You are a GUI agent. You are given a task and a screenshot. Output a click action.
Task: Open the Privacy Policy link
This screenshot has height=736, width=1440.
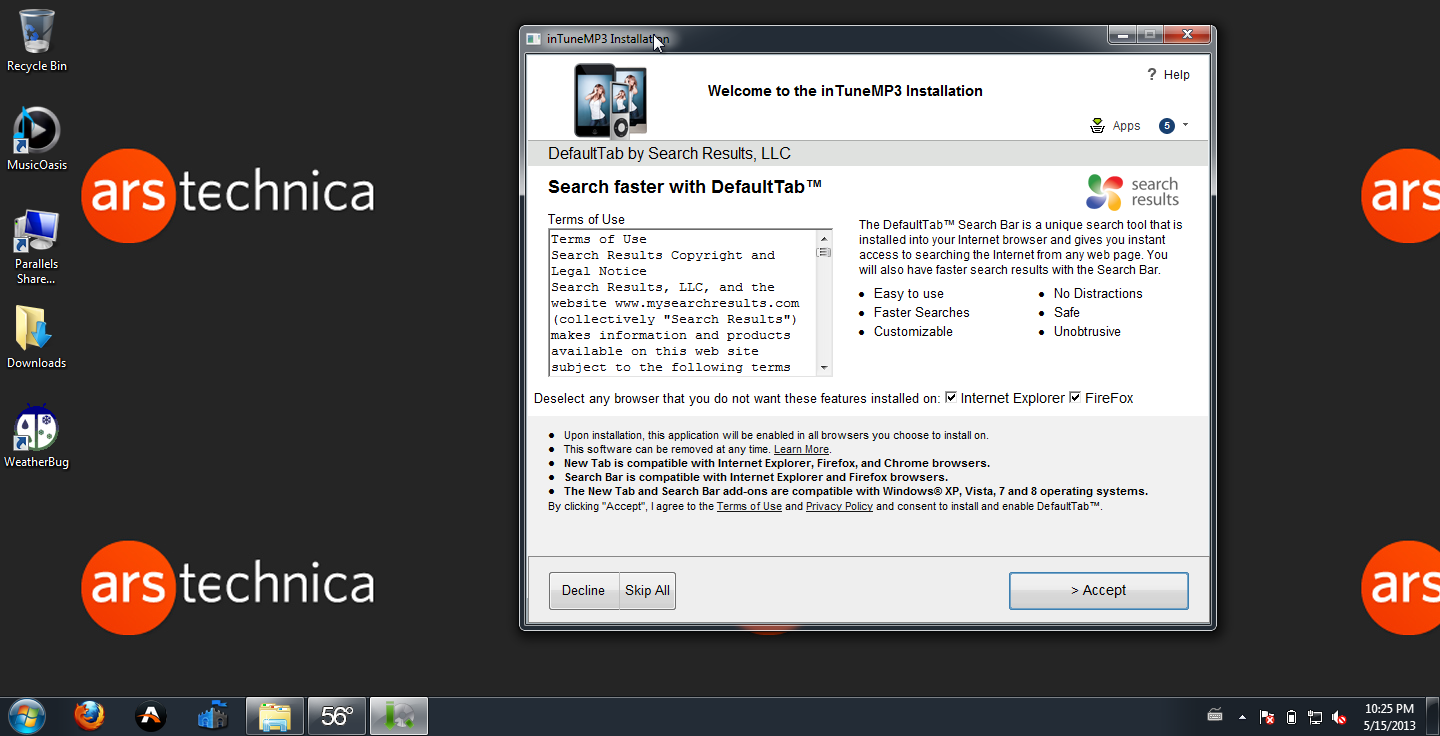(839, 506)
